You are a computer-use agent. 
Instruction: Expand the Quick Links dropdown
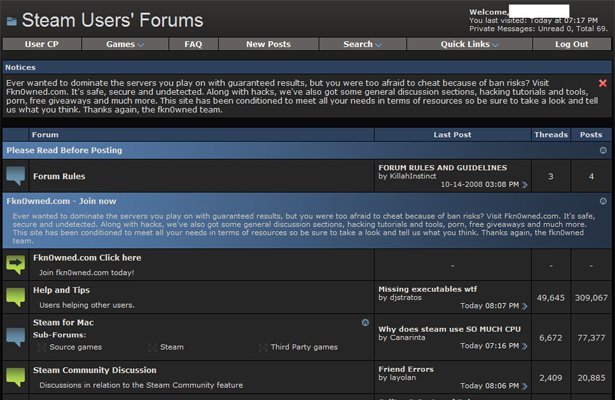click(472, 44)
